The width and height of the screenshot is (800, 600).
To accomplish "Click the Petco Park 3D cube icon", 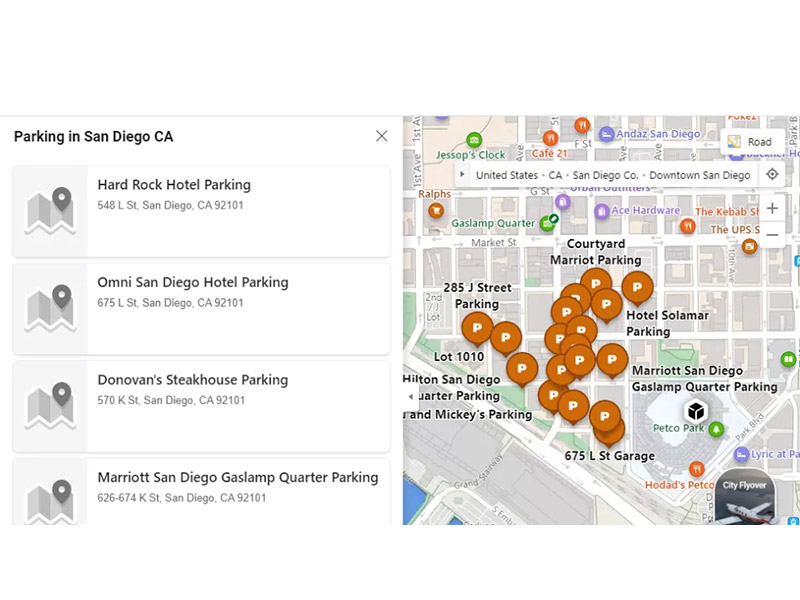I will point(695,411).
